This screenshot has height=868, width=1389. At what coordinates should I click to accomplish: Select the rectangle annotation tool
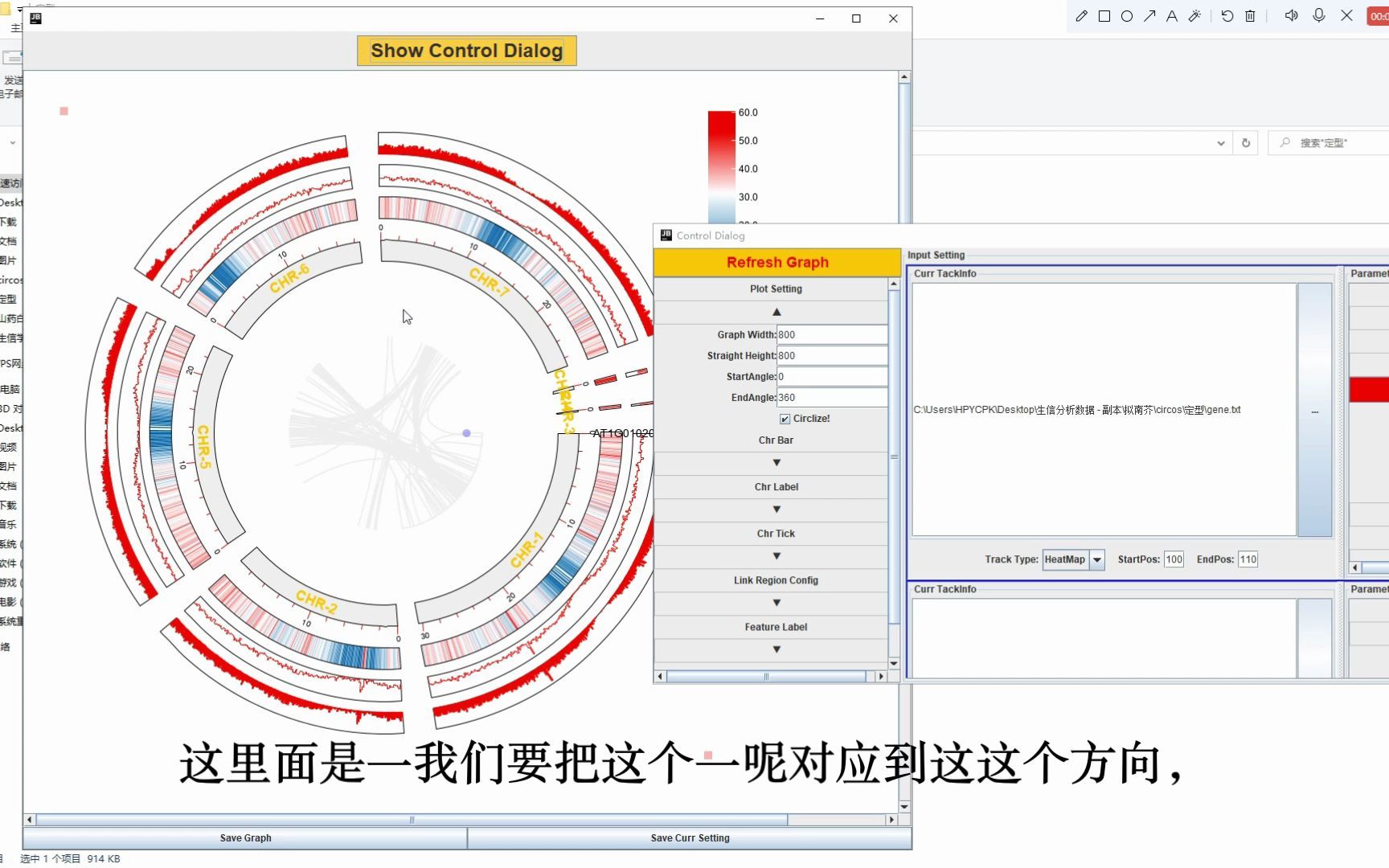pos(1103,16)
